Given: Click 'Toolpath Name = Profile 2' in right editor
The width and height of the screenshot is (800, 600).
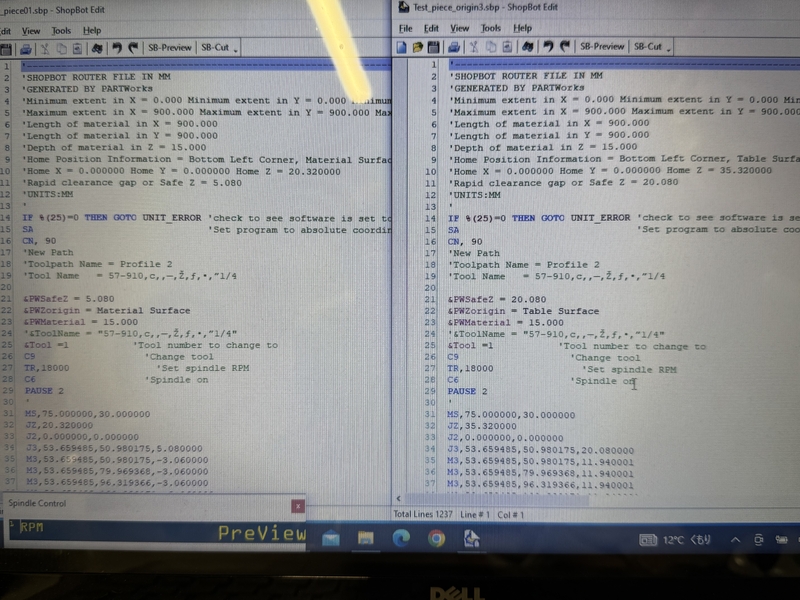Looking at the screenshot, I should tap(524, 265).
